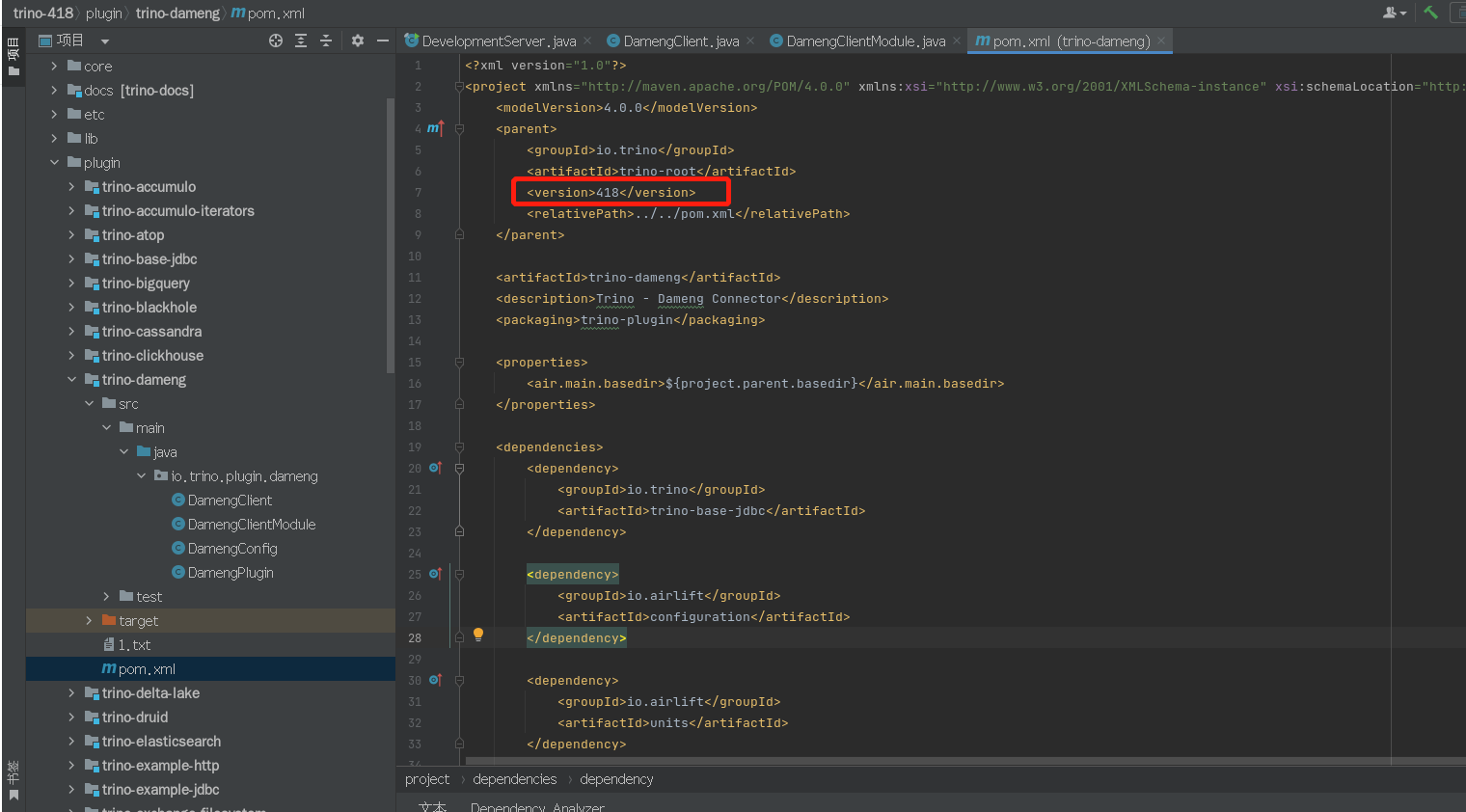Toggle the fold end marker at line 9
The width and height of the screenshot is (1466, 812).
point(459,234)
